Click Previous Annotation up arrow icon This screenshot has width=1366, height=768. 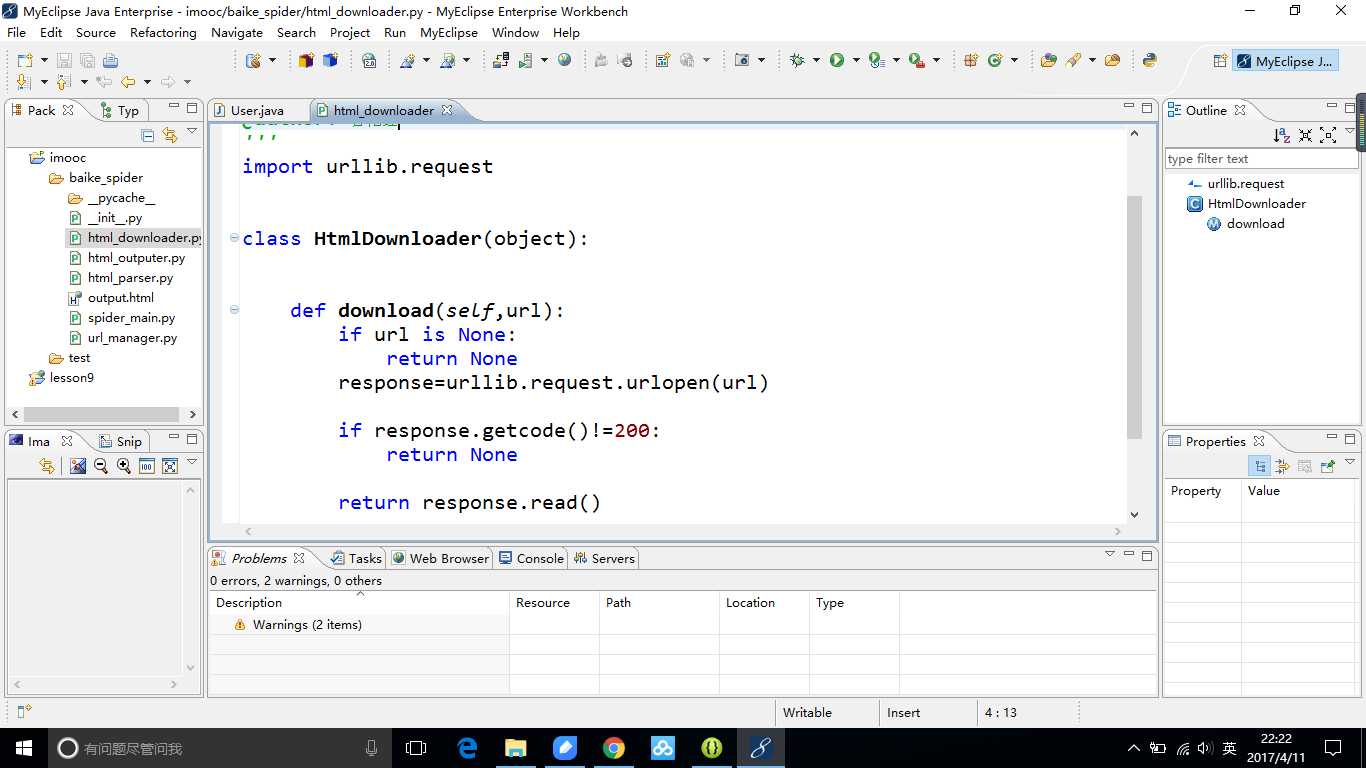click(x=64, y=82)
